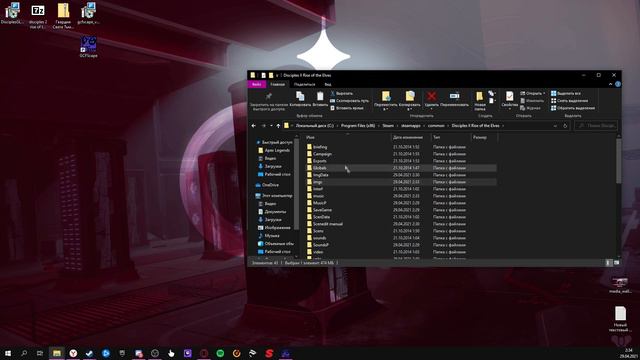The image size is (640, 360).
Task: Expand Quick access (Быстрый доступ) in sidebar
Action: click(x=273, y=142)
